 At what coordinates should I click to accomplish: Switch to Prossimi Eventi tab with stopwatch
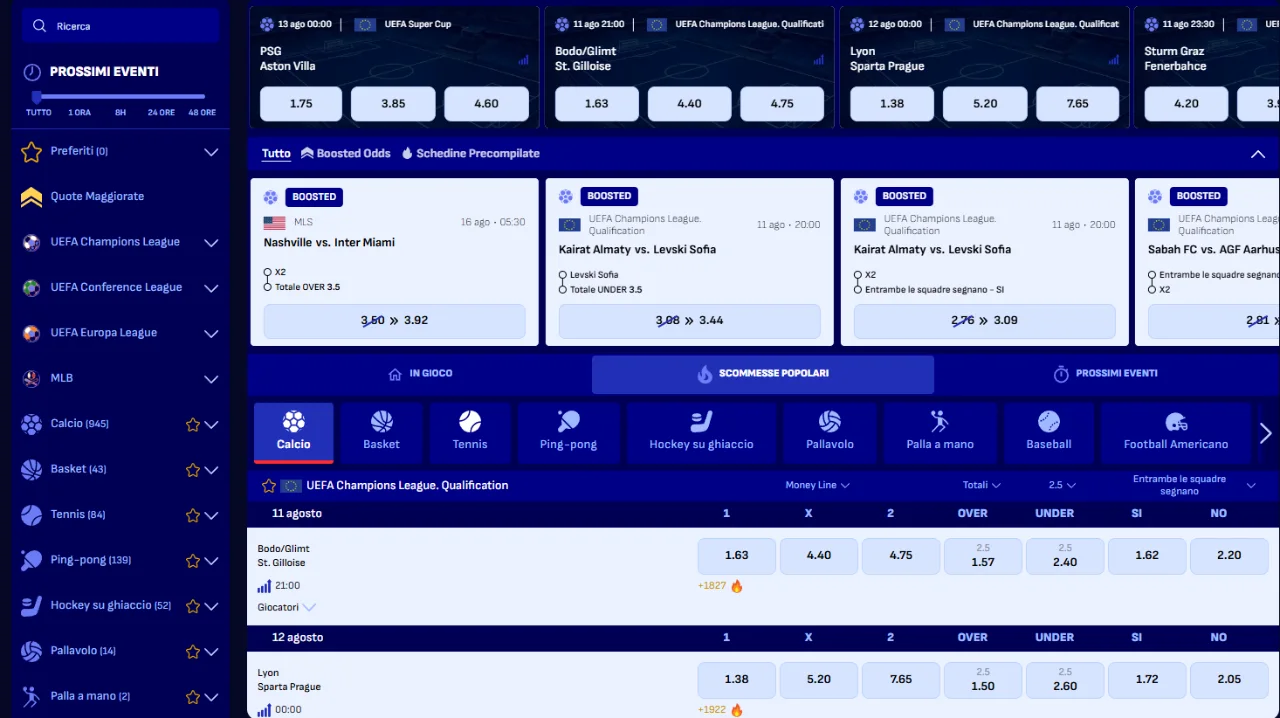click(1106, 374)
